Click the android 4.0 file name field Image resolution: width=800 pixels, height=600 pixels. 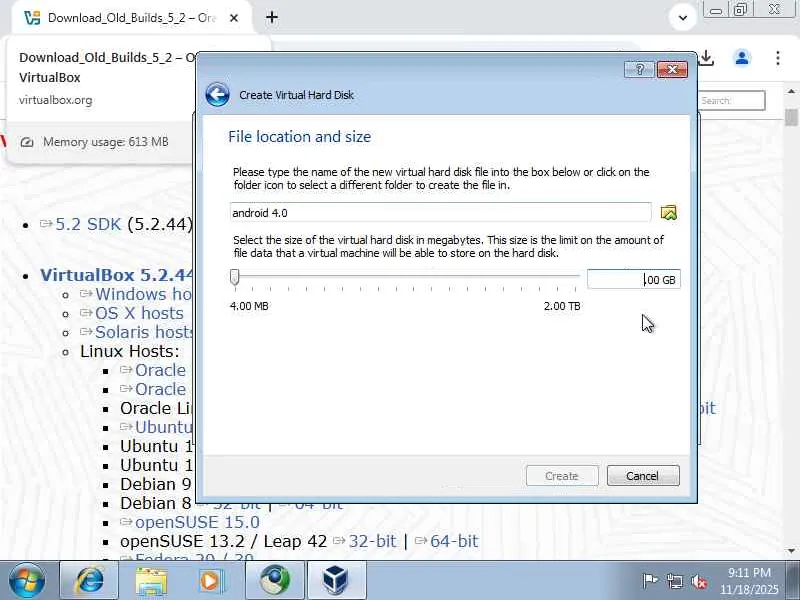coord(440,212)
